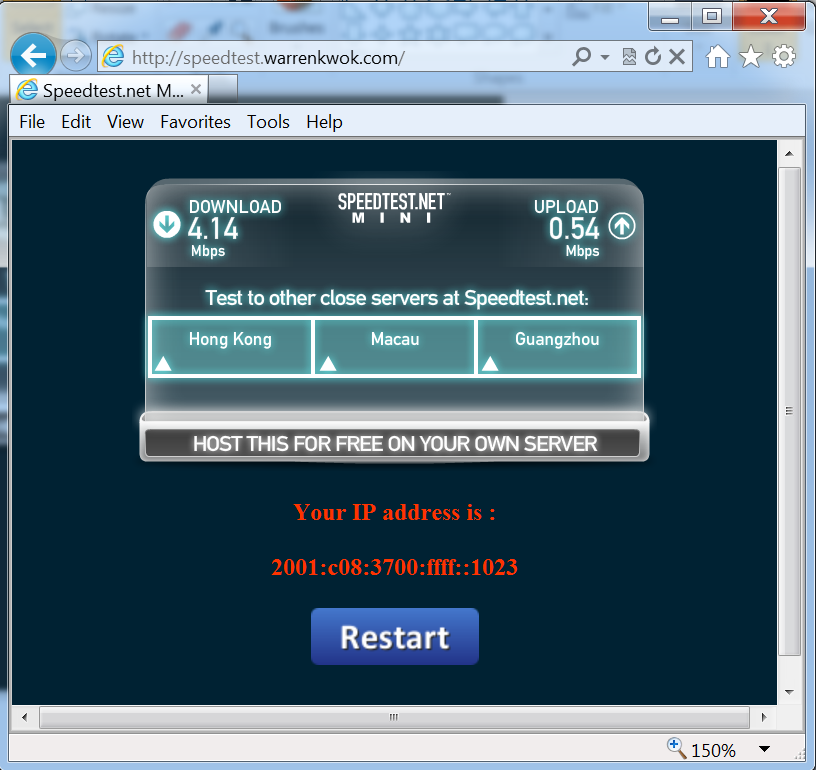Viewport: 816px width, 770px height.
Task: Click the download arrow icon
Action: tap(167, 225)
